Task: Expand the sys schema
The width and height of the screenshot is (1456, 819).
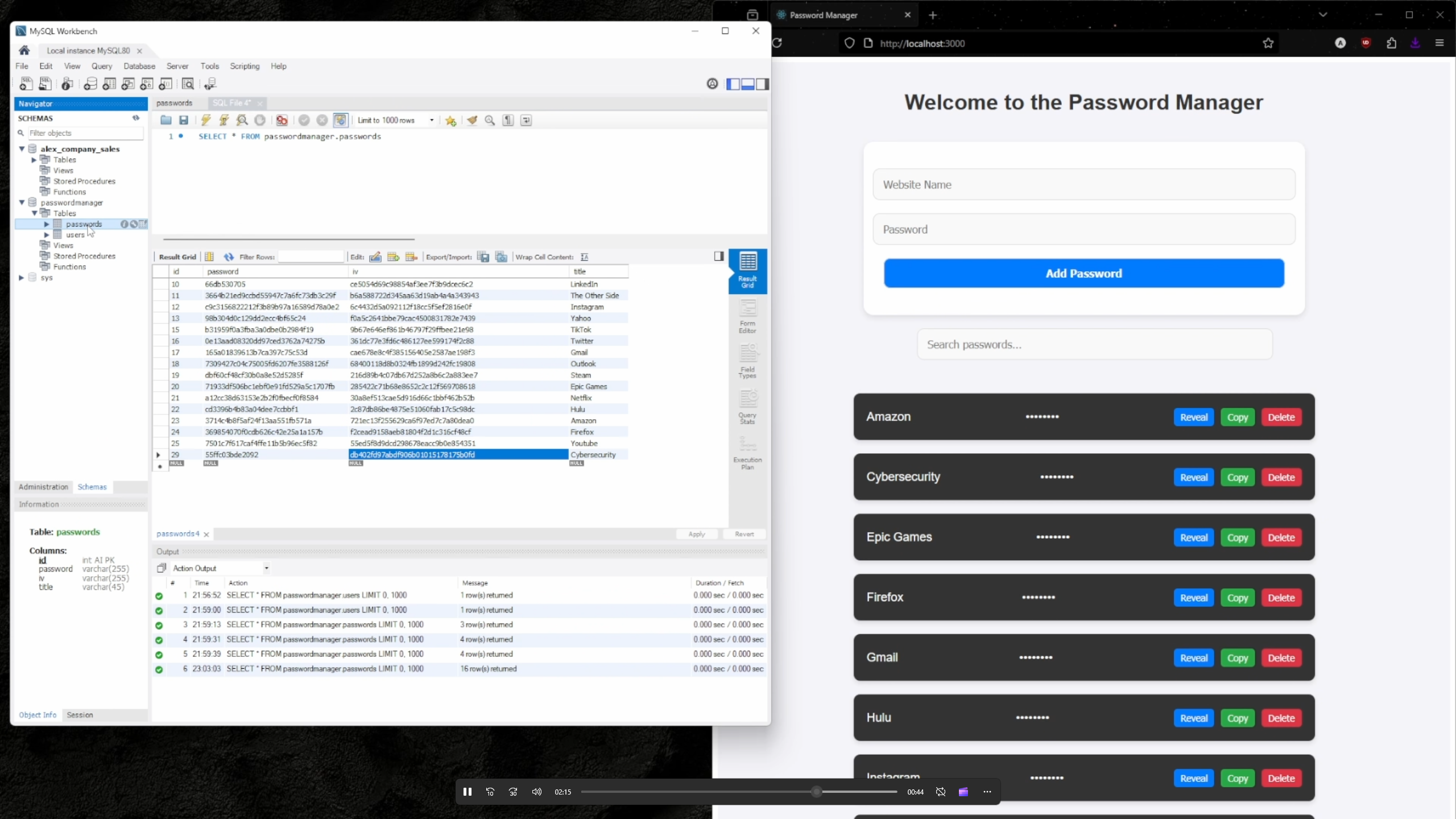Action: [x=22, y=278]
